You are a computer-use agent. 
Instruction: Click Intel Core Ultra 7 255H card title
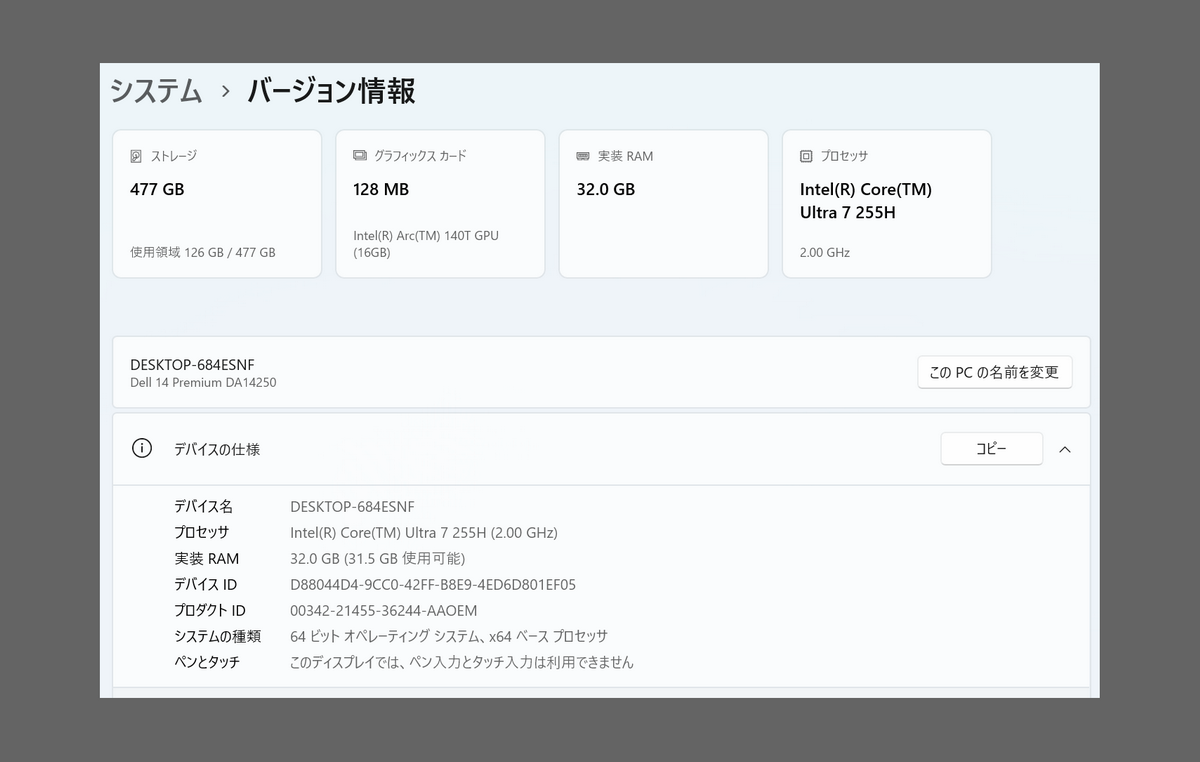coord(865,201)
